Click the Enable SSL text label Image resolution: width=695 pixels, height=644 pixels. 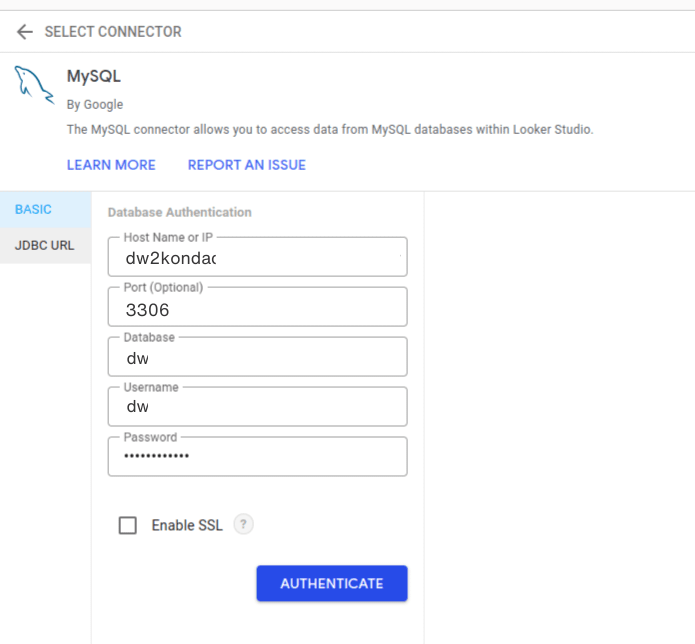pos(187,525)
